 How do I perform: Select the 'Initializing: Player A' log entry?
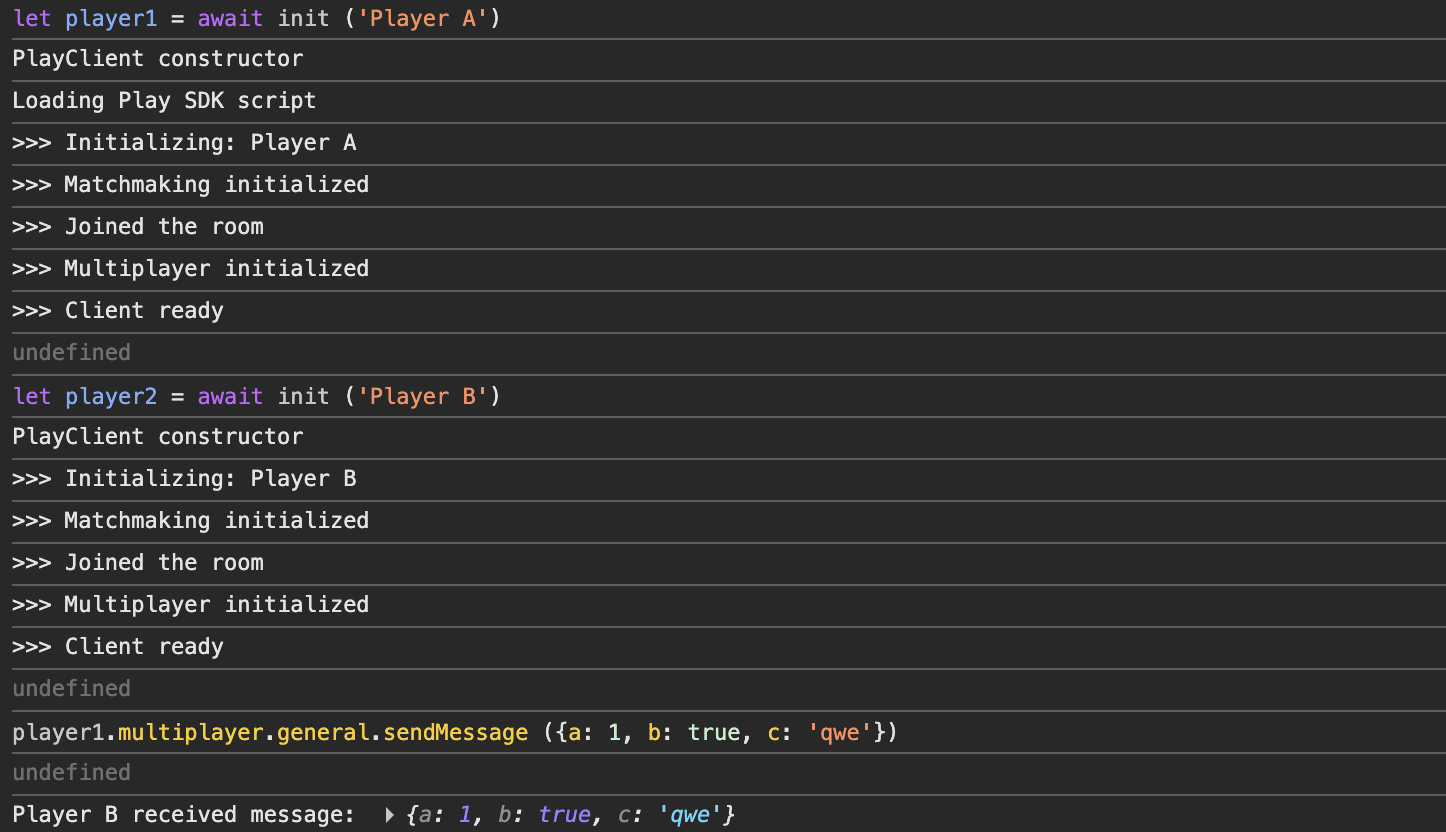tap(210, 143)
